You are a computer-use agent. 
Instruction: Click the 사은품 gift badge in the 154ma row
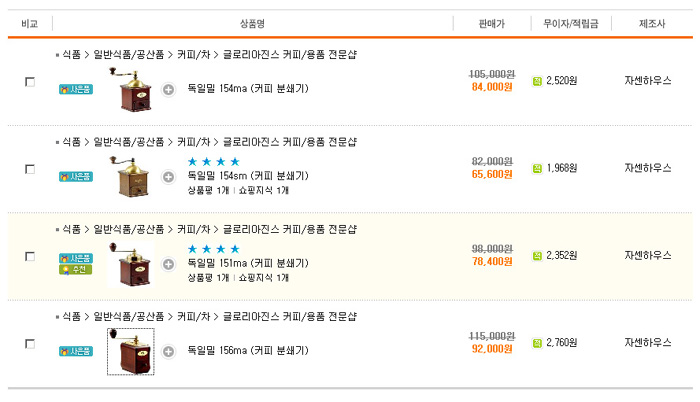pos(76,89)
